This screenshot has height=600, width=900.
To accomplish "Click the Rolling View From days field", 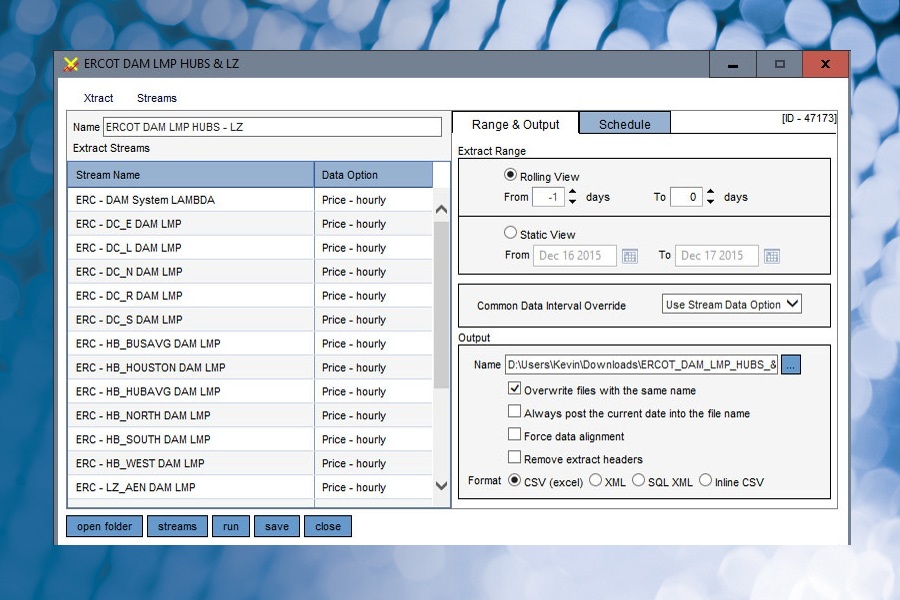I will click(x=549, y=197).
